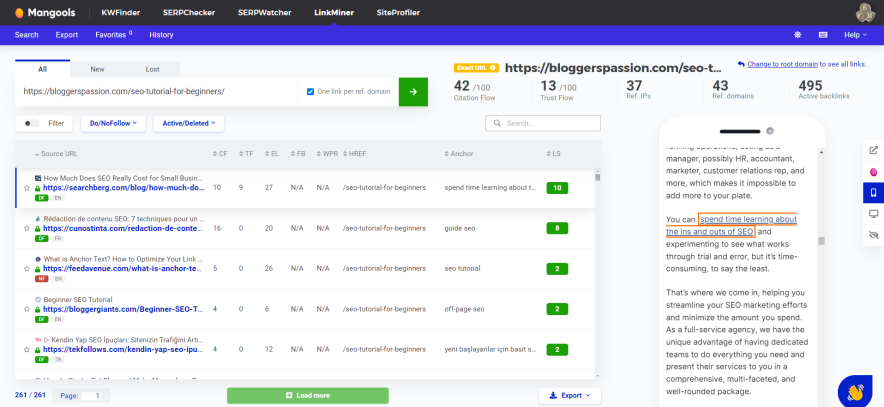Click into the URL input field
The image size is (884, 407).
coord(158,91)
